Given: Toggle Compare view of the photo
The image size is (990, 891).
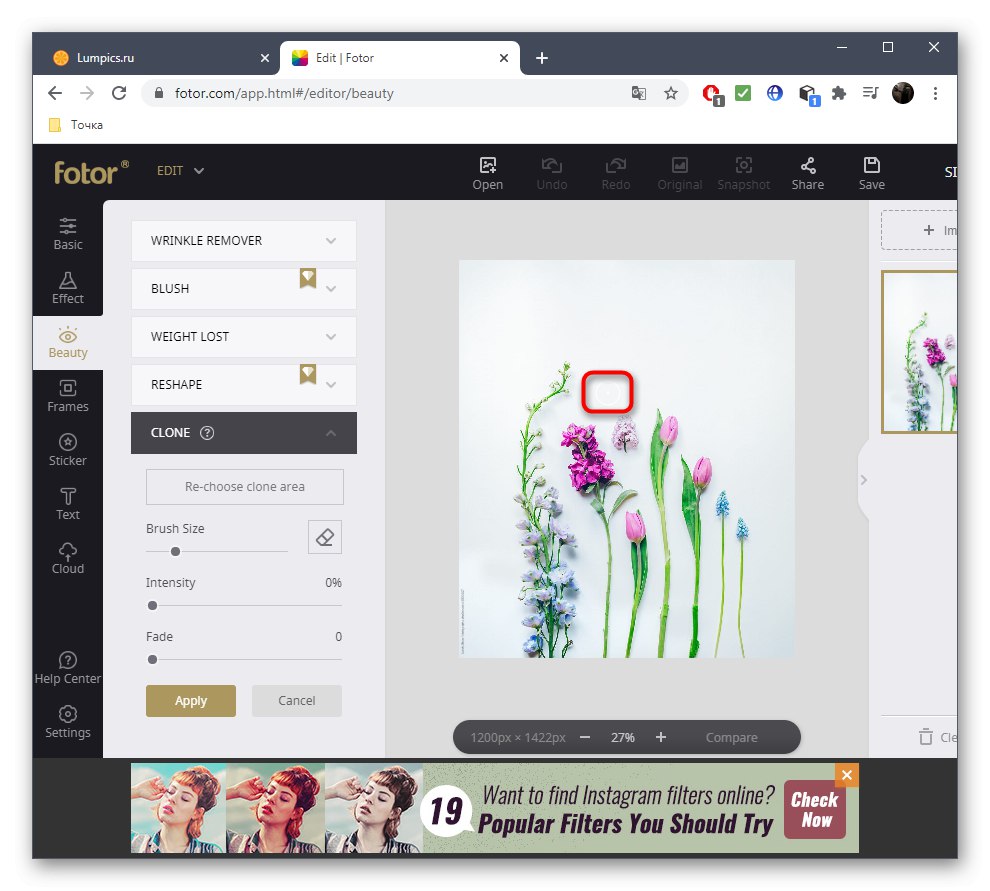Looking at the screenshot, I should click(x=731, y=737).
